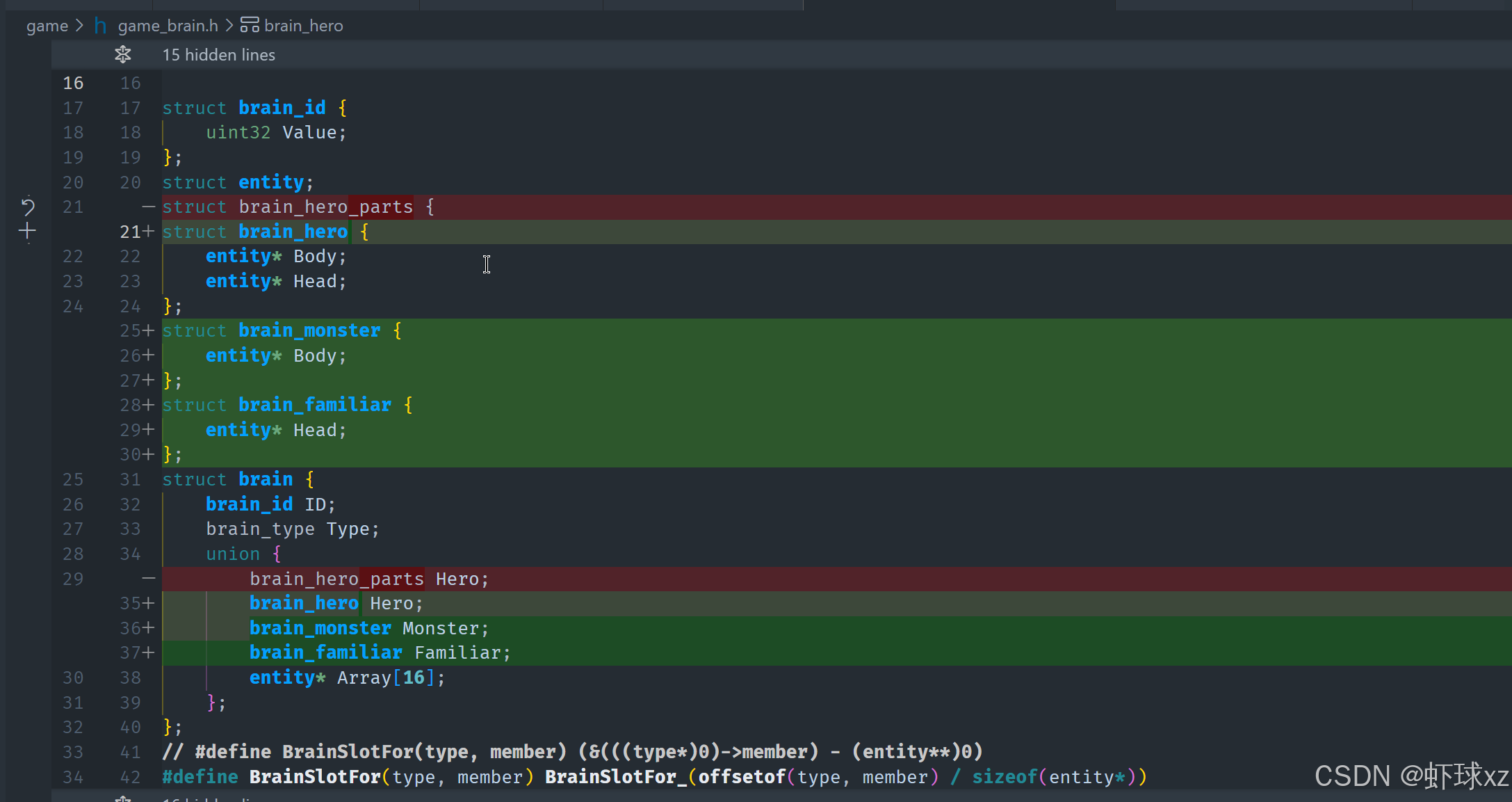Click the revert change arrow icon
The height and width of the screenshot is (802, 1512).
(28, 207)
